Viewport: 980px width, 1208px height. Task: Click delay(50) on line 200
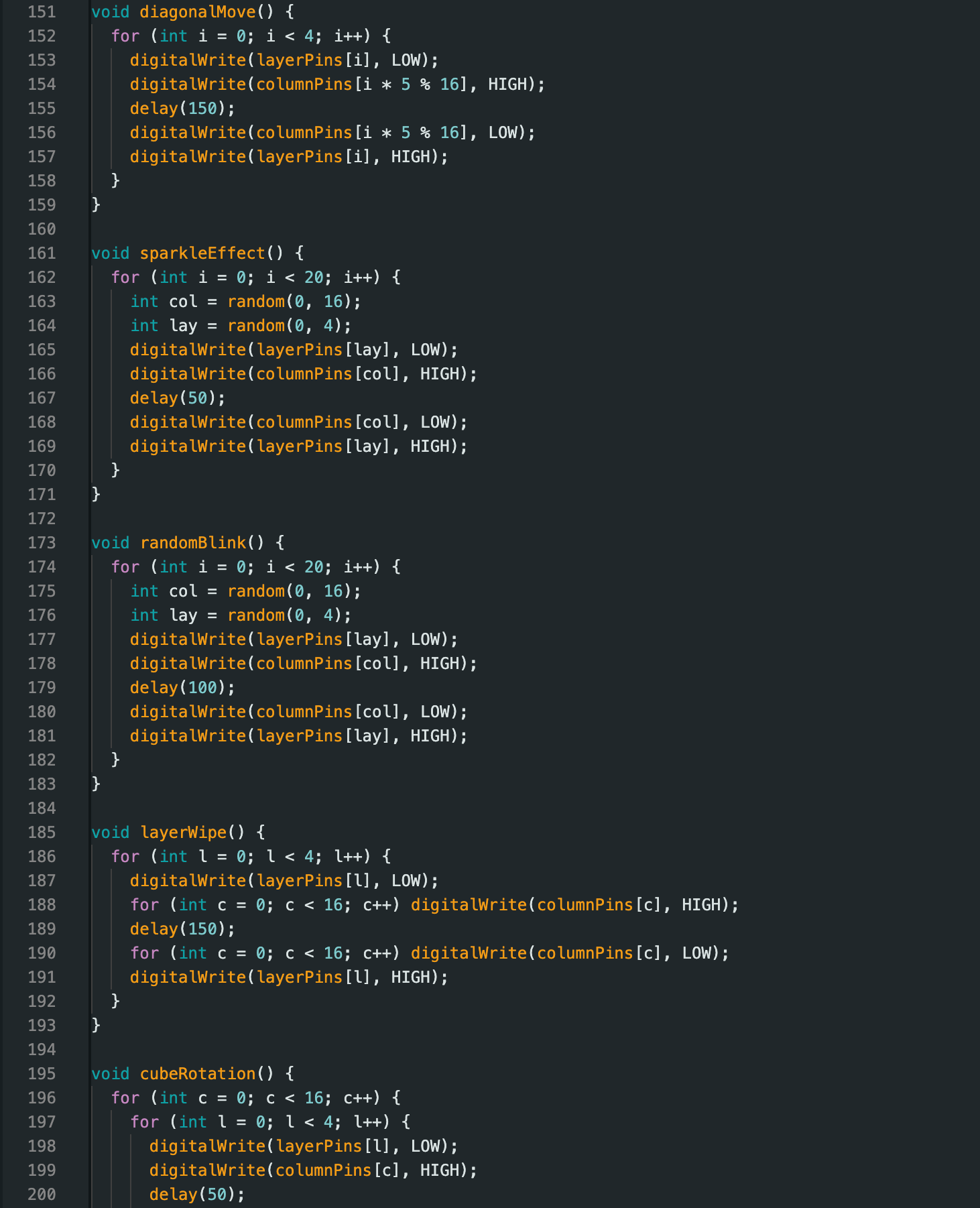pyautogui.click(x=193, y=1195)
